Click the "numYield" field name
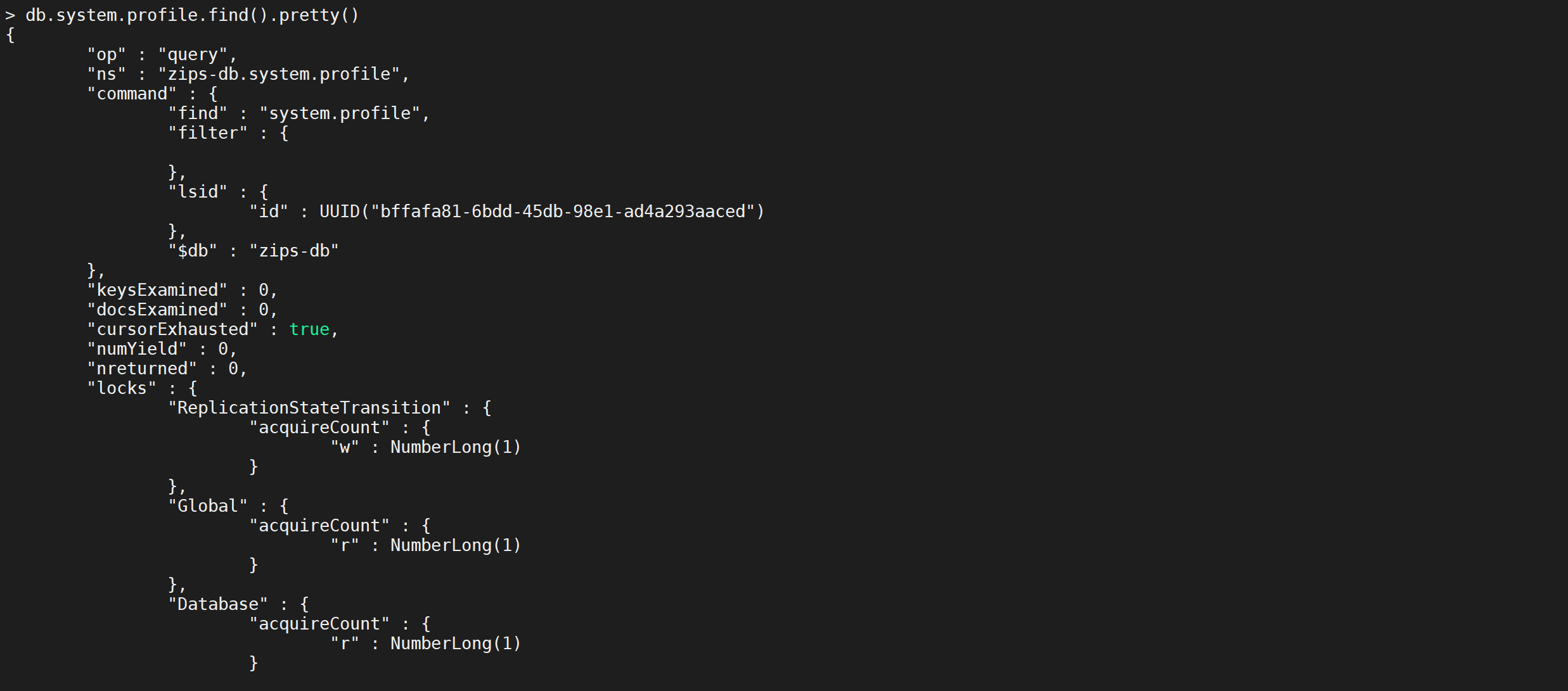Viewport: 1568px width, 691px height. 137,350
